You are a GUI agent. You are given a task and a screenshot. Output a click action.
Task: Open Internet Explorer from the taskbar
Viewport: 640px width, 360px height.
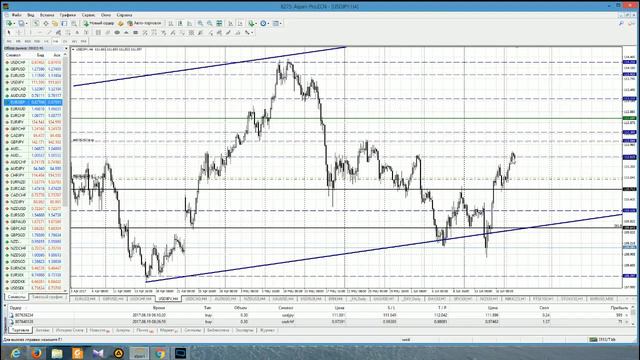[16, 353]
